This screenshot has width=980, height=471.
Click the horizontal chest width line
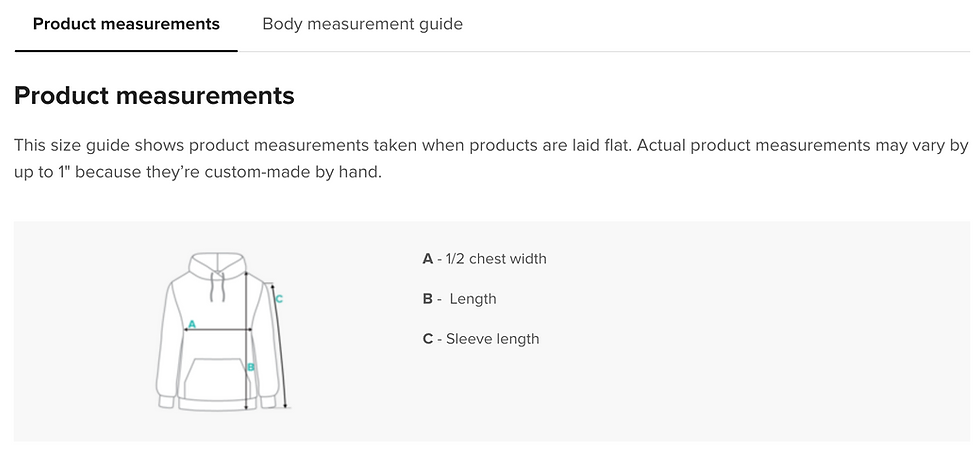222,329
